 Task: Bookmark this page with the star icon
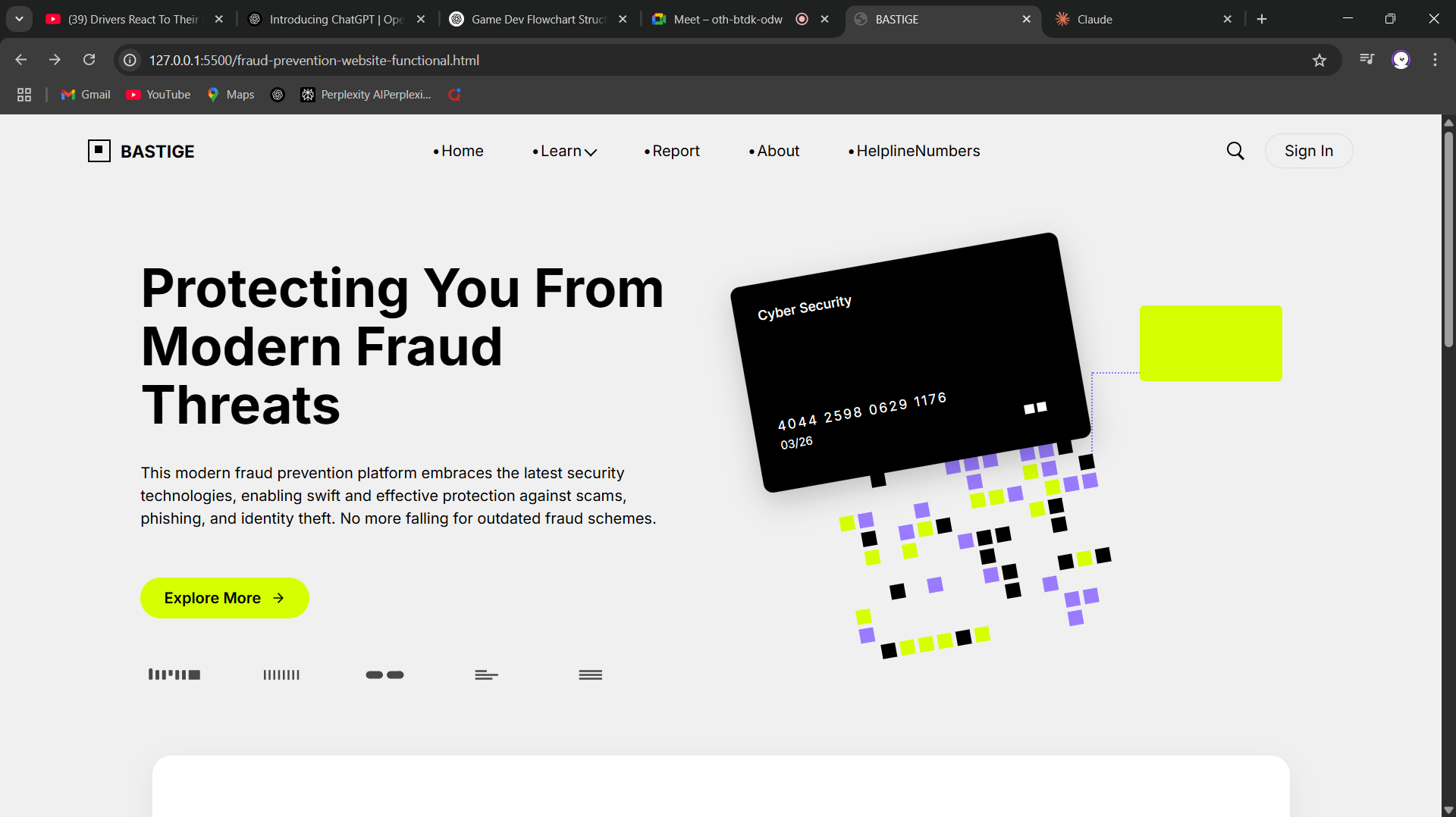[x=1319, y=60]
